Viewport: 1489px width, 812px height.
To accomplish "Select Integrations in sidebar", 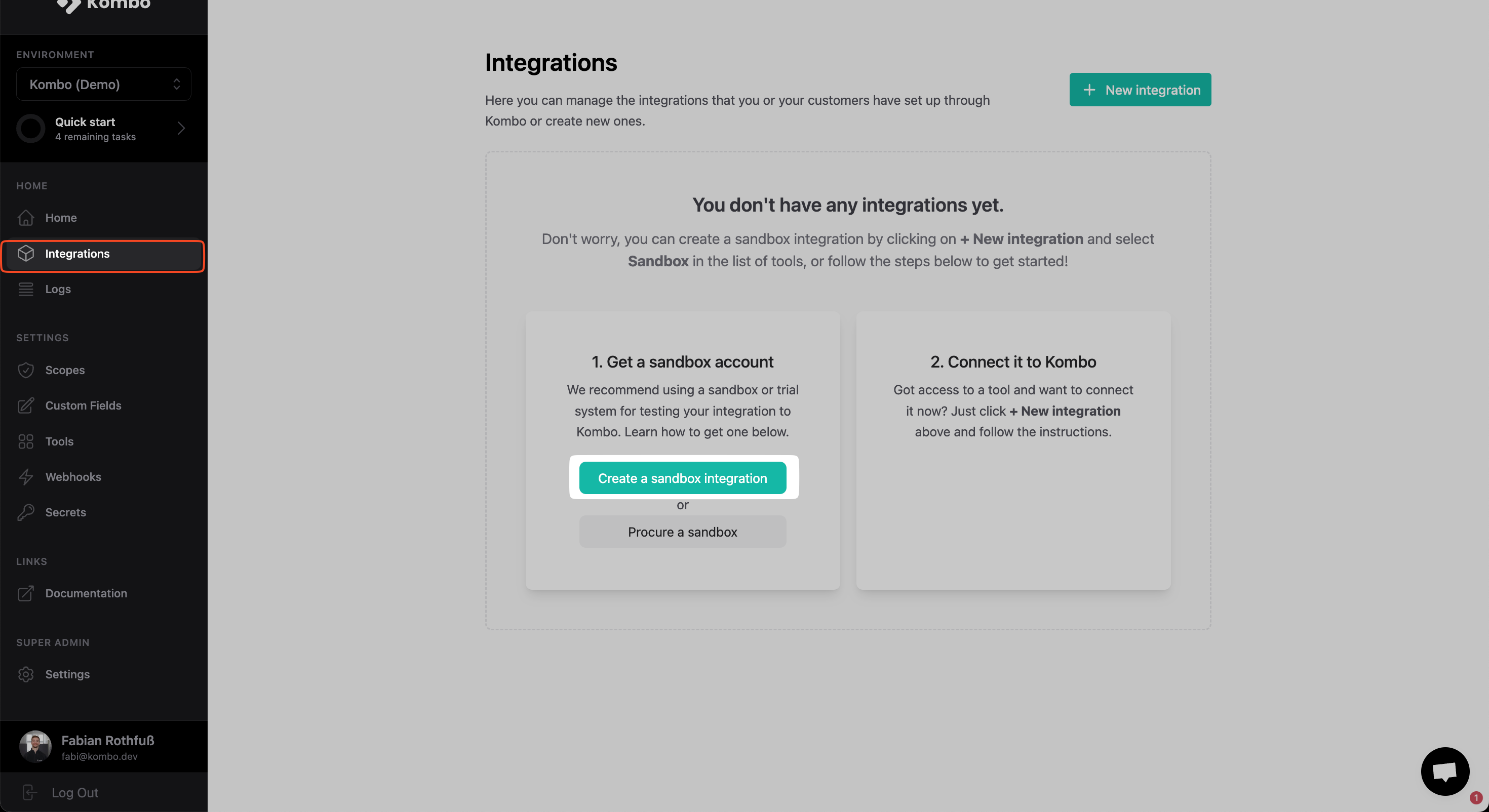I will coord(103,254).
